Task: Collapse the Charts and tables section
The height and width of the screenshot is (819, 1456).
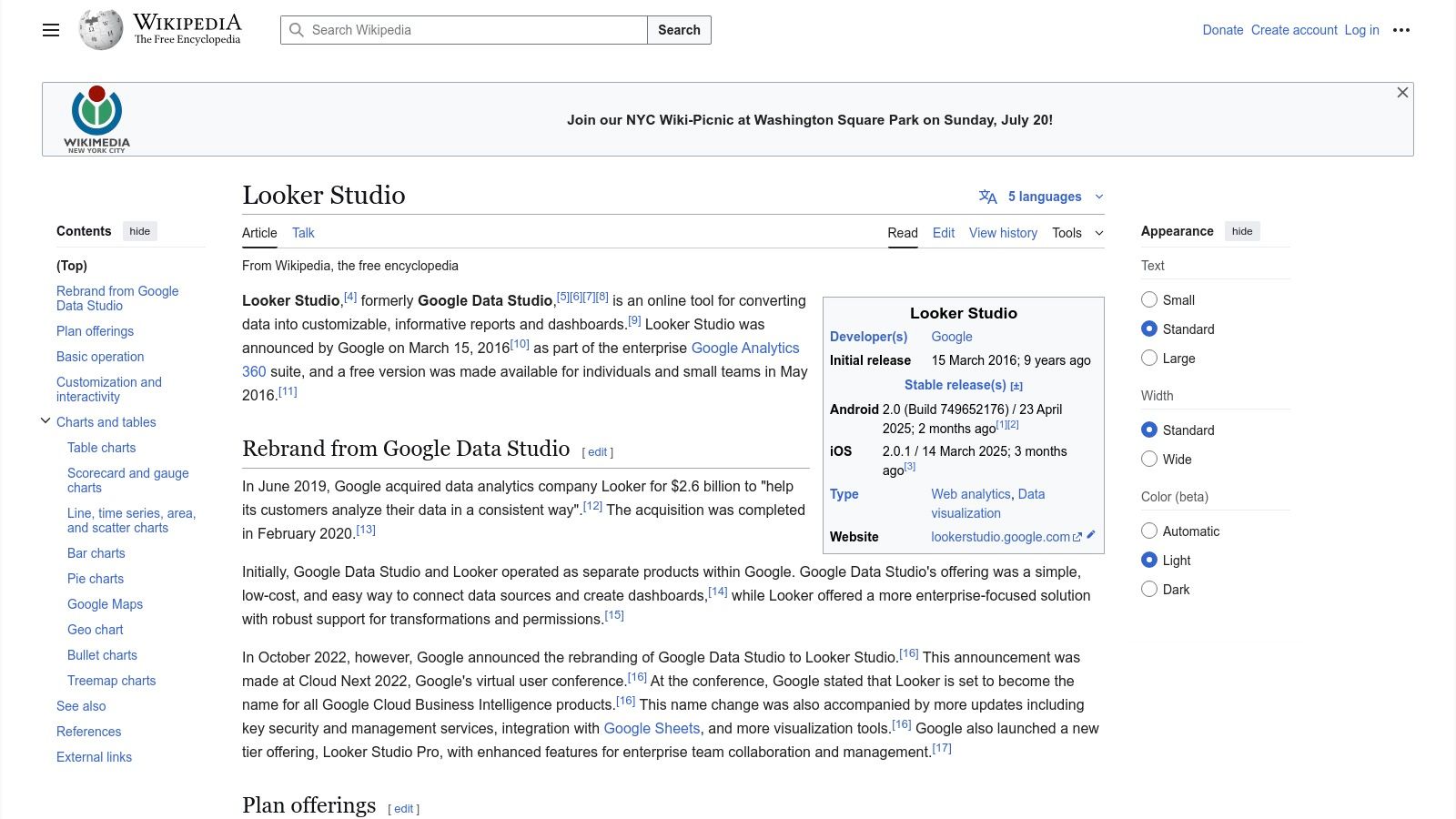Action: pyautogui.click(x=45, y=420)
